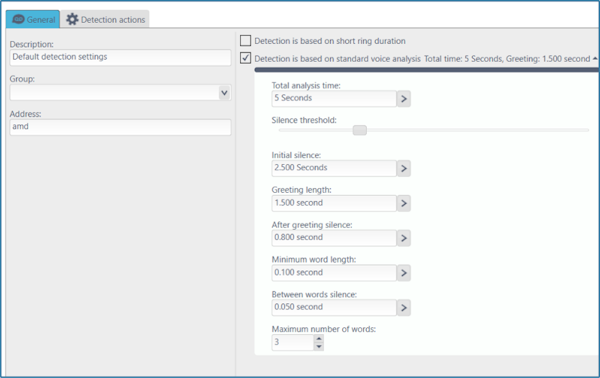The image size is (600, 378).
Task: Click the Silence threshold label
Action: [x=304, y=120]
